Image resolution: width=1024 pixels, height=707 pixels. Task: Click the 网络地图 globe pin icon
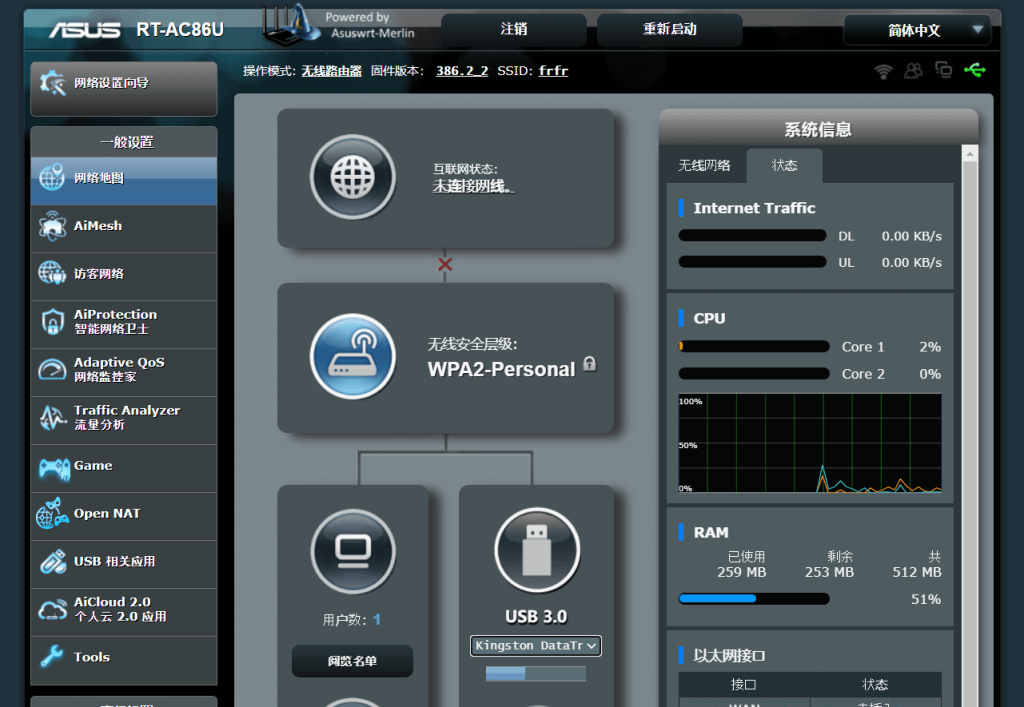point(52,178)
